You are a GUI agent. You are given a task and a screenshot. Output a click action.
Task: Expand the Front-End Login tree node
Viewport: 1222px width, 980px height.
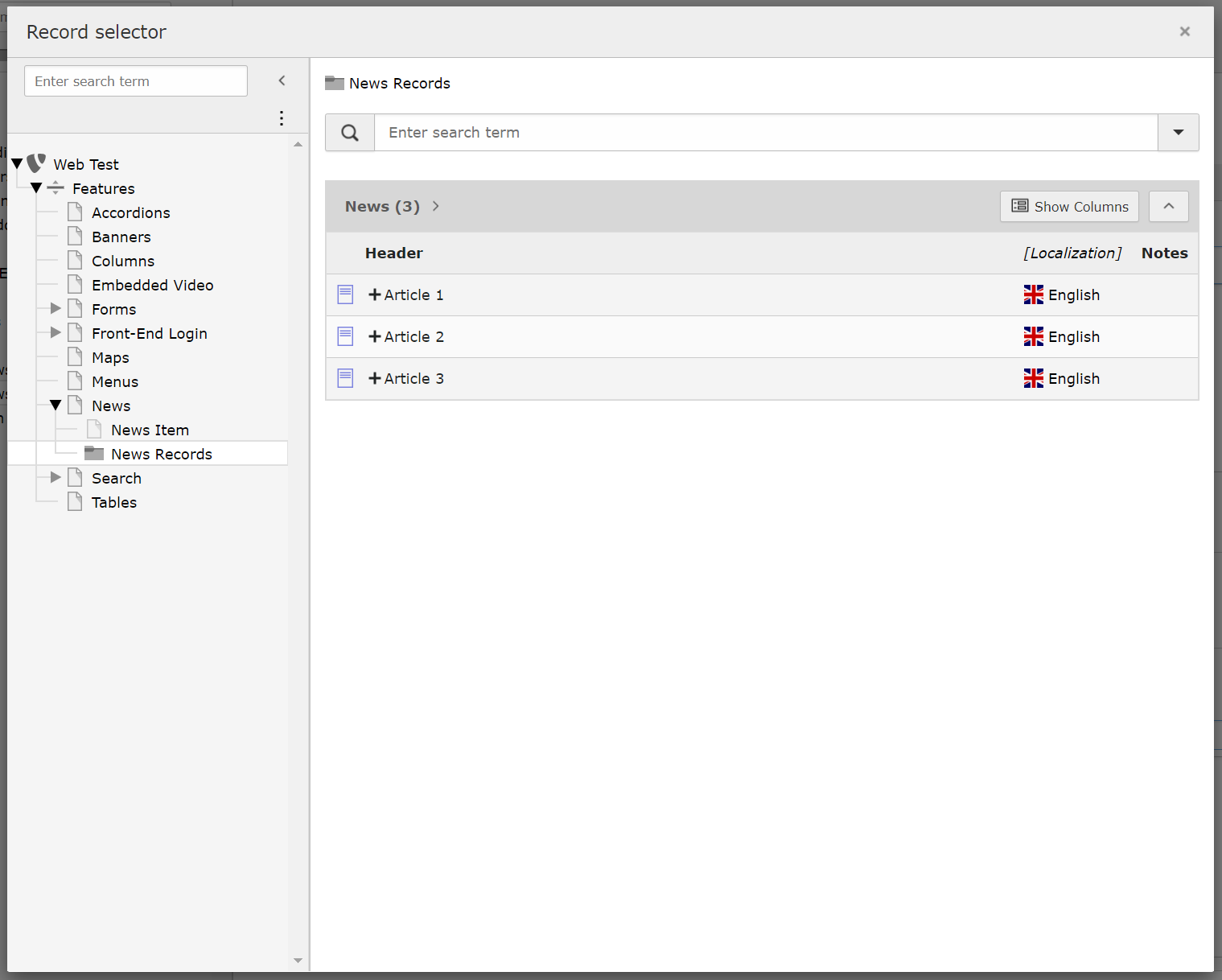[x=56, y=333]
